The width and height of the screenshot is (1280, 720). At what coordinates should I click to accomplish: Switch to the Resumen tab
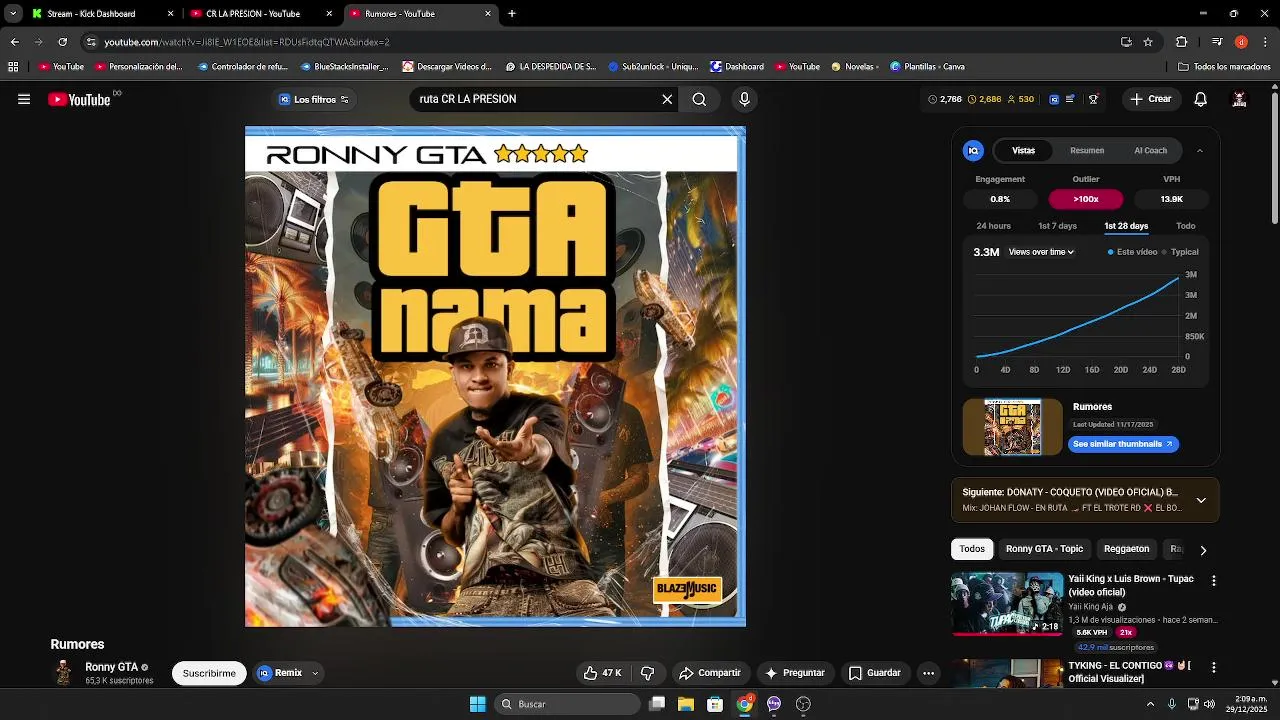1087,150
